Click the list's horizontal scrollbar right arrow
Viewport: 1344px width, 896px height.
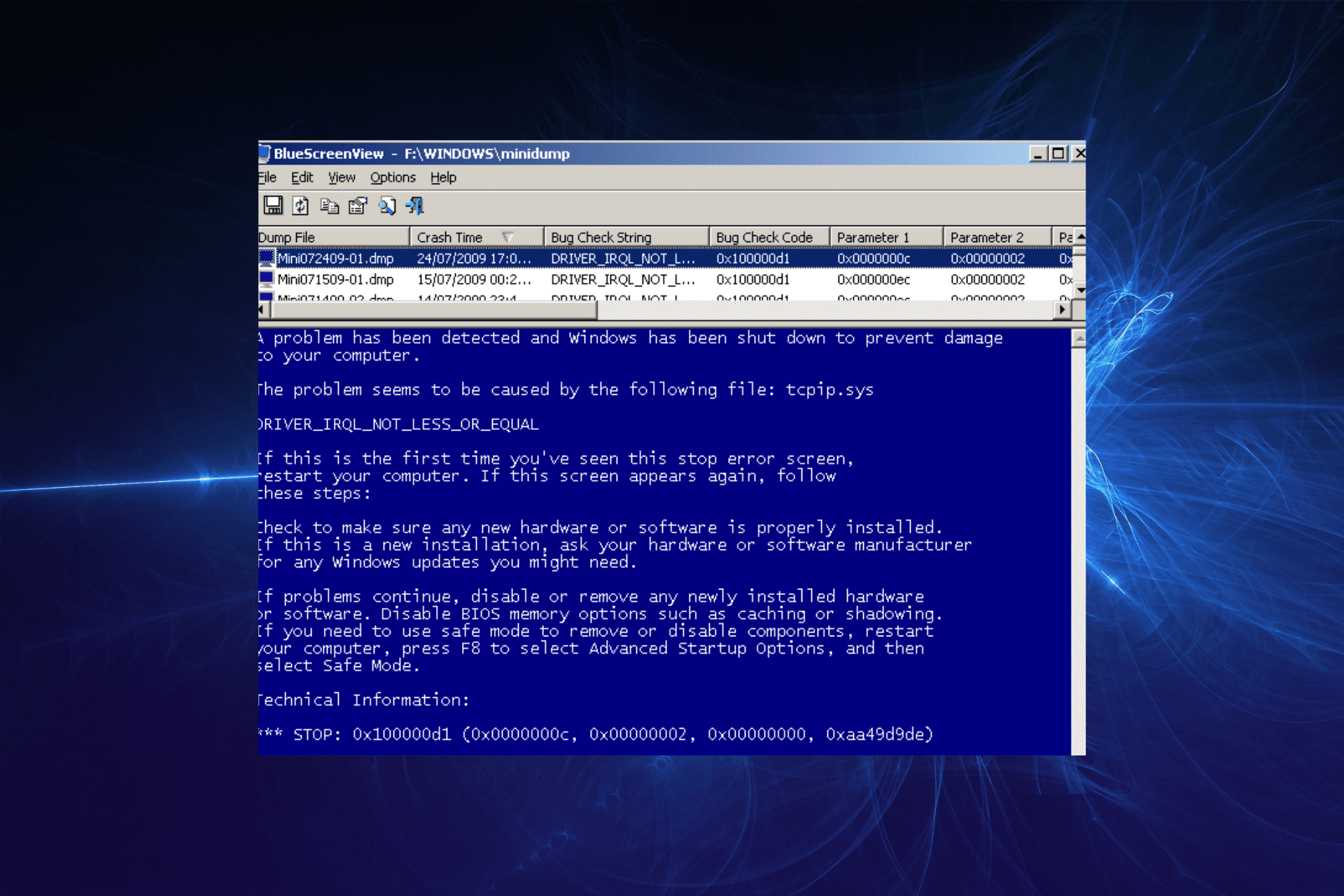(x=1063, y=309)
